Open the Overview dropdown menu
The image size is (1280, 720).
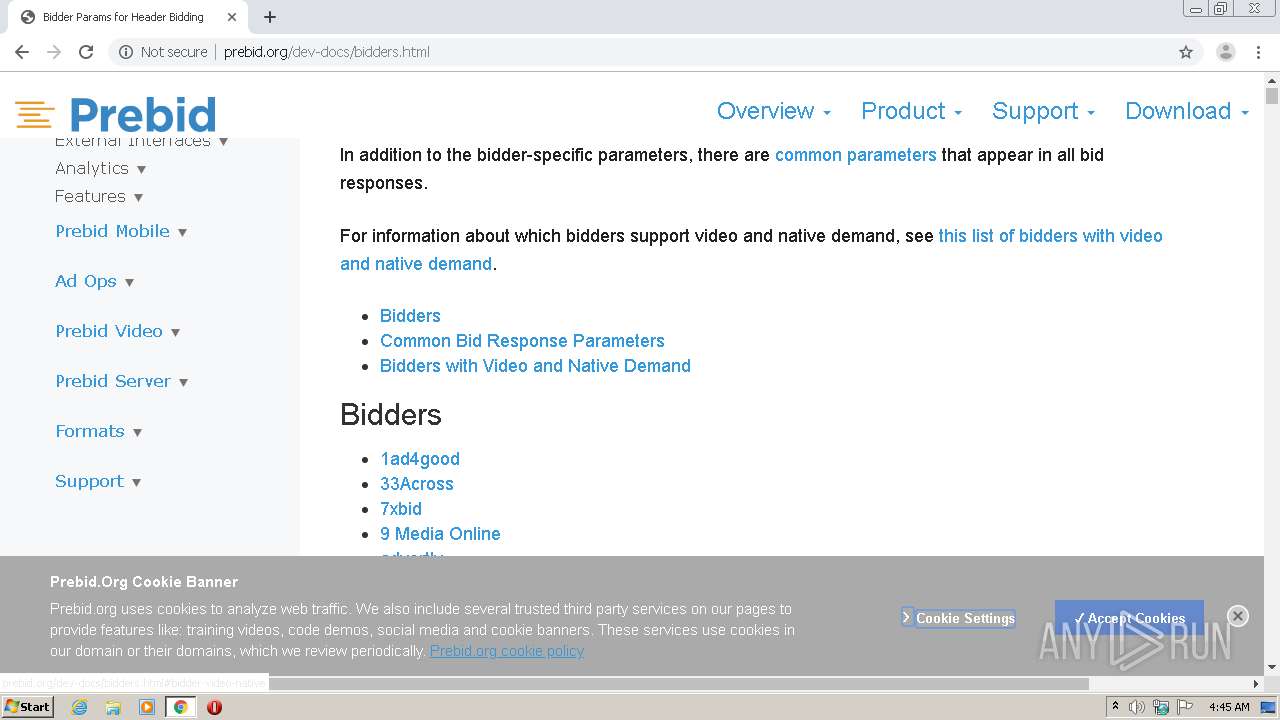(773, 111)
